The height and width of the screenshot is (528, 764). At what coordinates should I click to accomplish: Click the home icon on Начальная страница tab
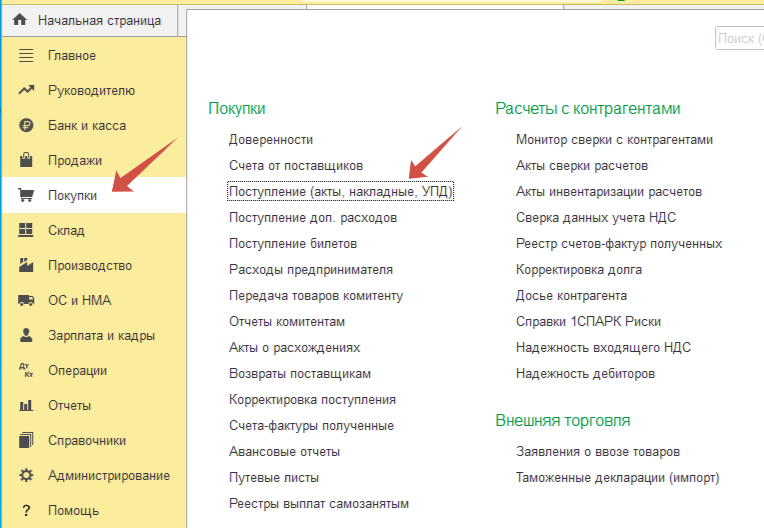coord(19,20)
